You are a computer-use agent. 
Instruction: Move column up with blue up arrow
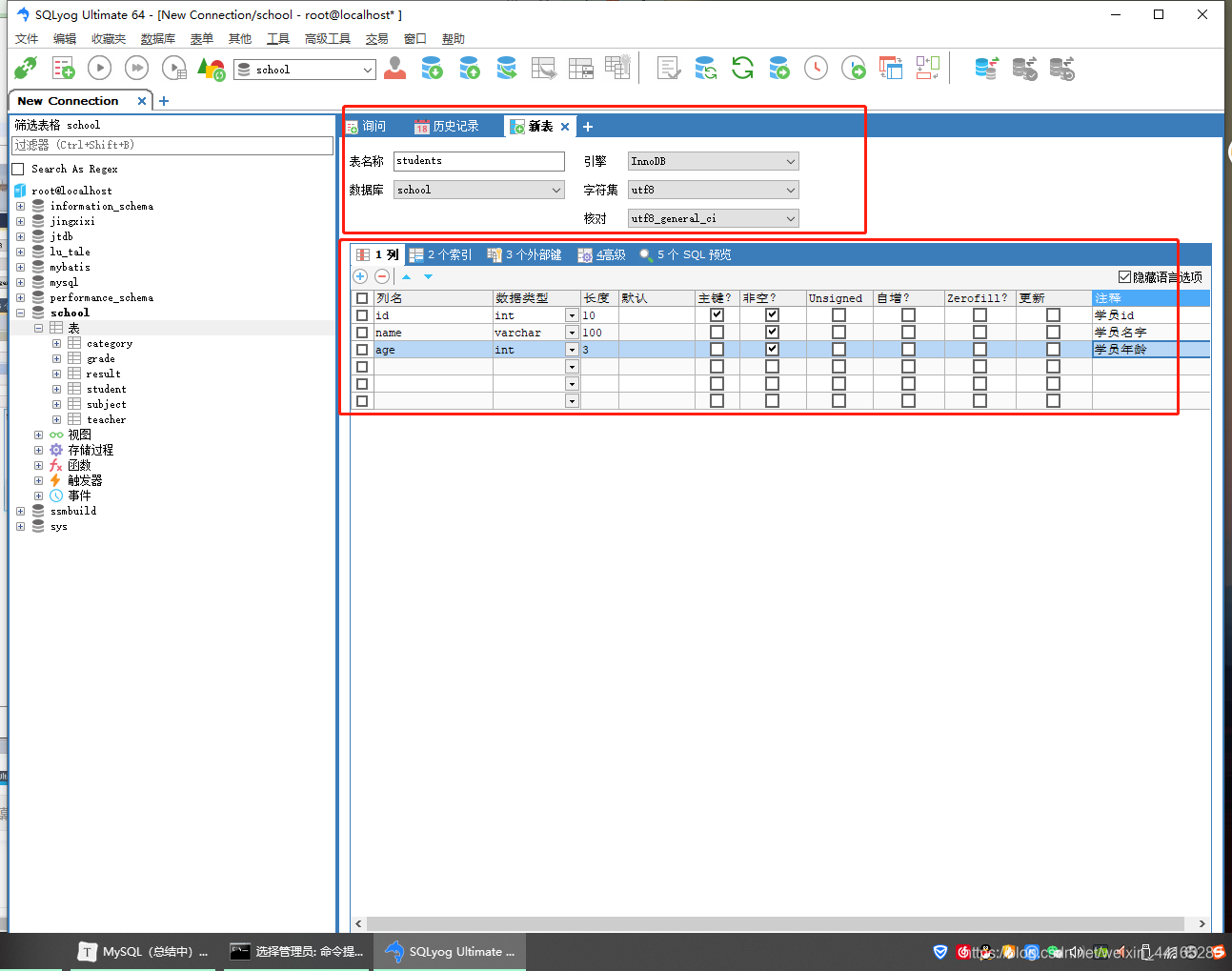pyautogui.click(x=406, y=276)
